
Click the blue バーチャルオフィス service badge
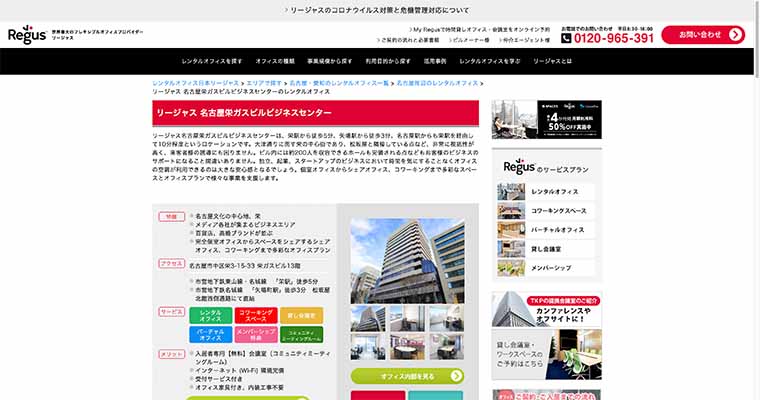point(210,334)
